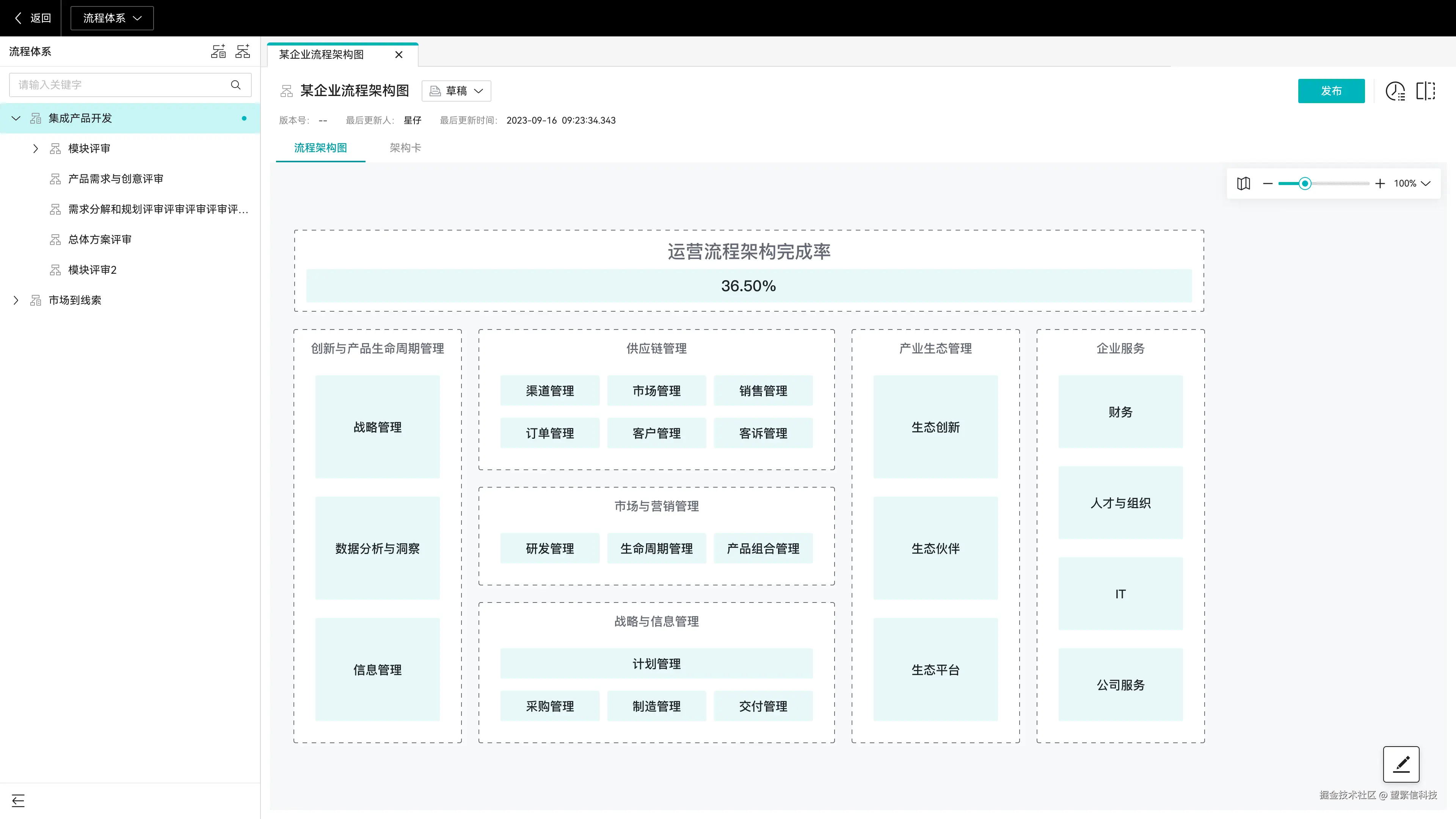The height and width of the screenshot is (819, 1456).
Task: Click the zoom slider handle
Action: [1304, 183]
